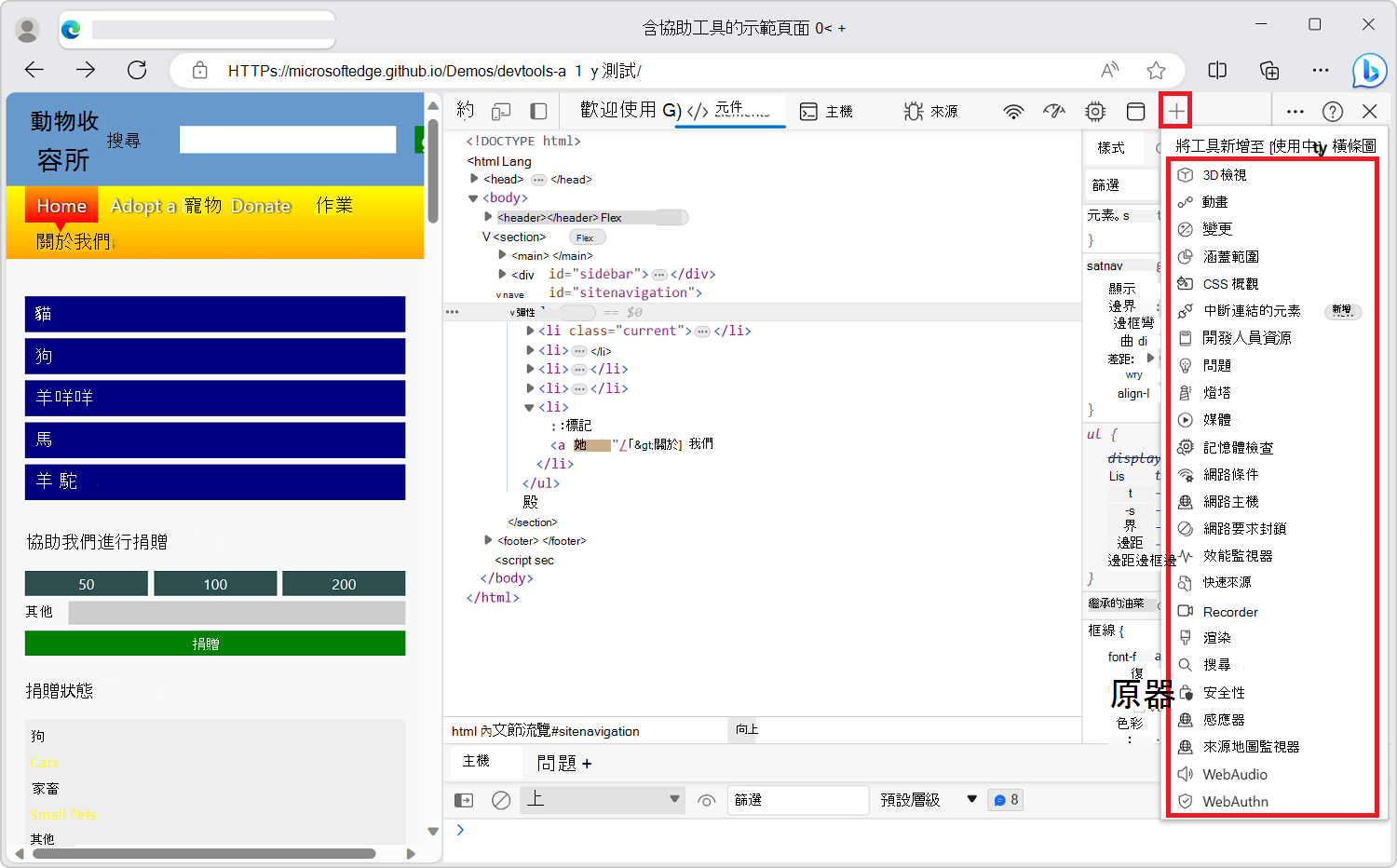Screen dimensions: 1397x868
Task: Open the Application window icon tool
Action: 1136,112
